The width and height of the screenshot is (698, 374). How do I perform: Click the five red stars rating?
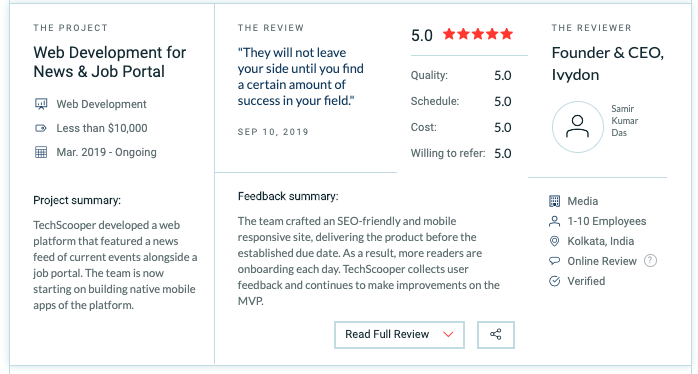pos(478,34)
